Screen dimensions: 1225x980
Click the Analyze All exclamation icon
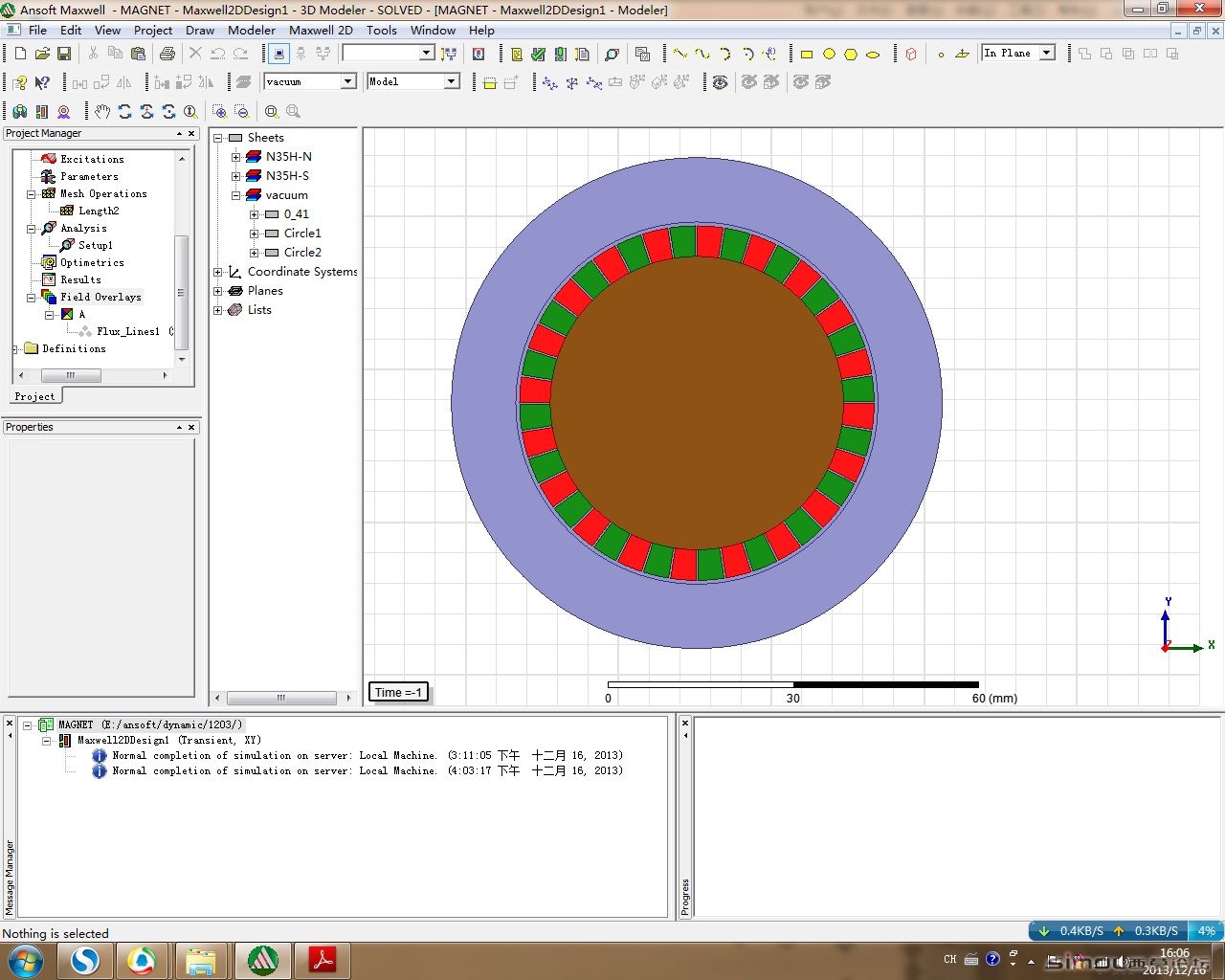[x=560, y=54]
